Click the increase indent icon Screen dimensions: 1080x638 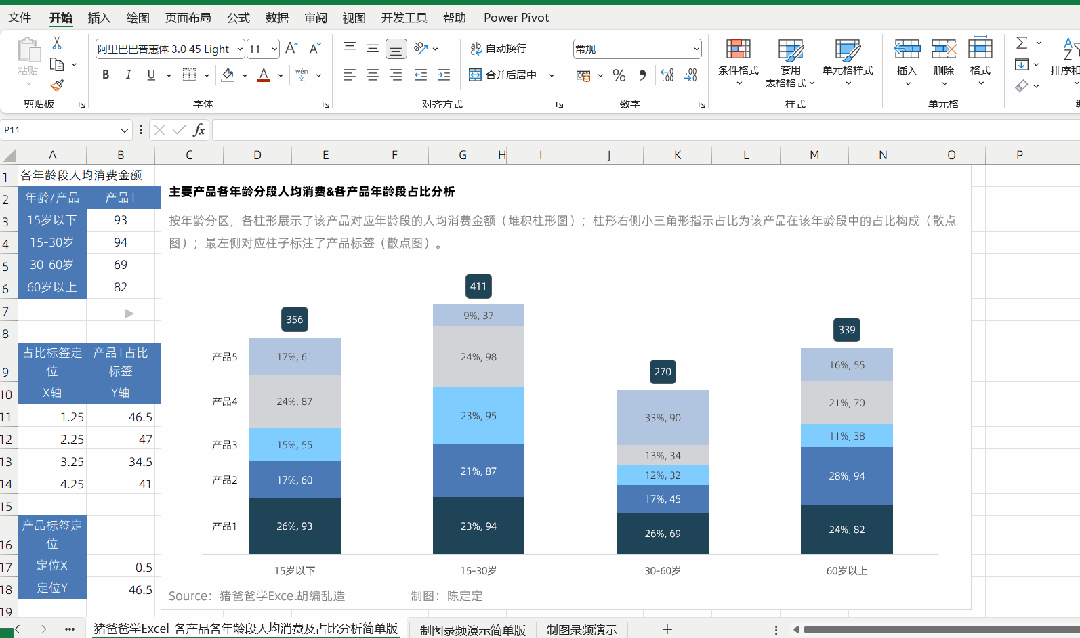(444, 75)
